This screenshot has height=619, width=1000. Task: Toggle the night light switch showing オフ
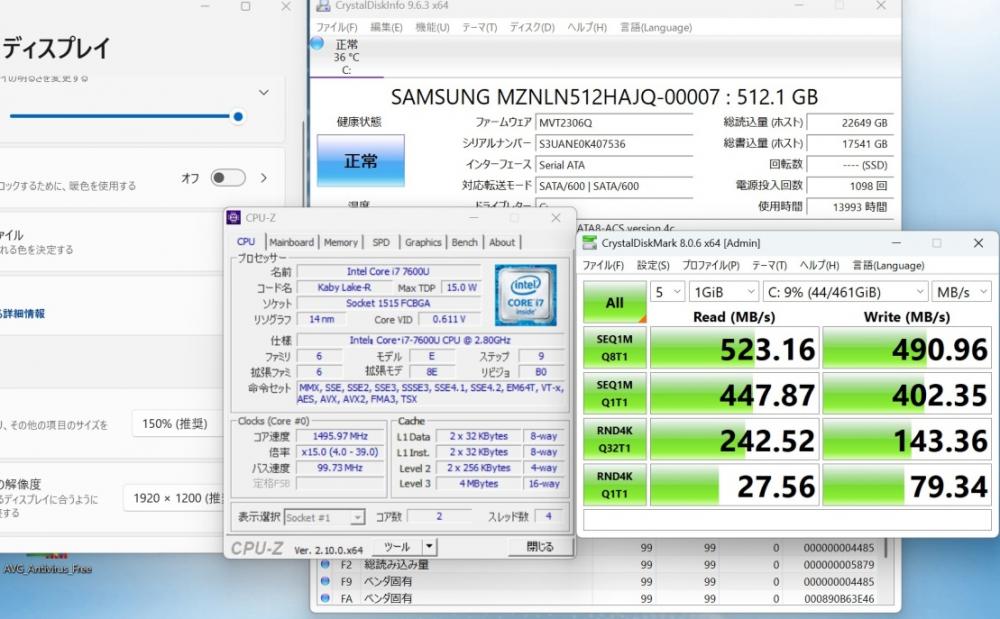click(228, 177)
